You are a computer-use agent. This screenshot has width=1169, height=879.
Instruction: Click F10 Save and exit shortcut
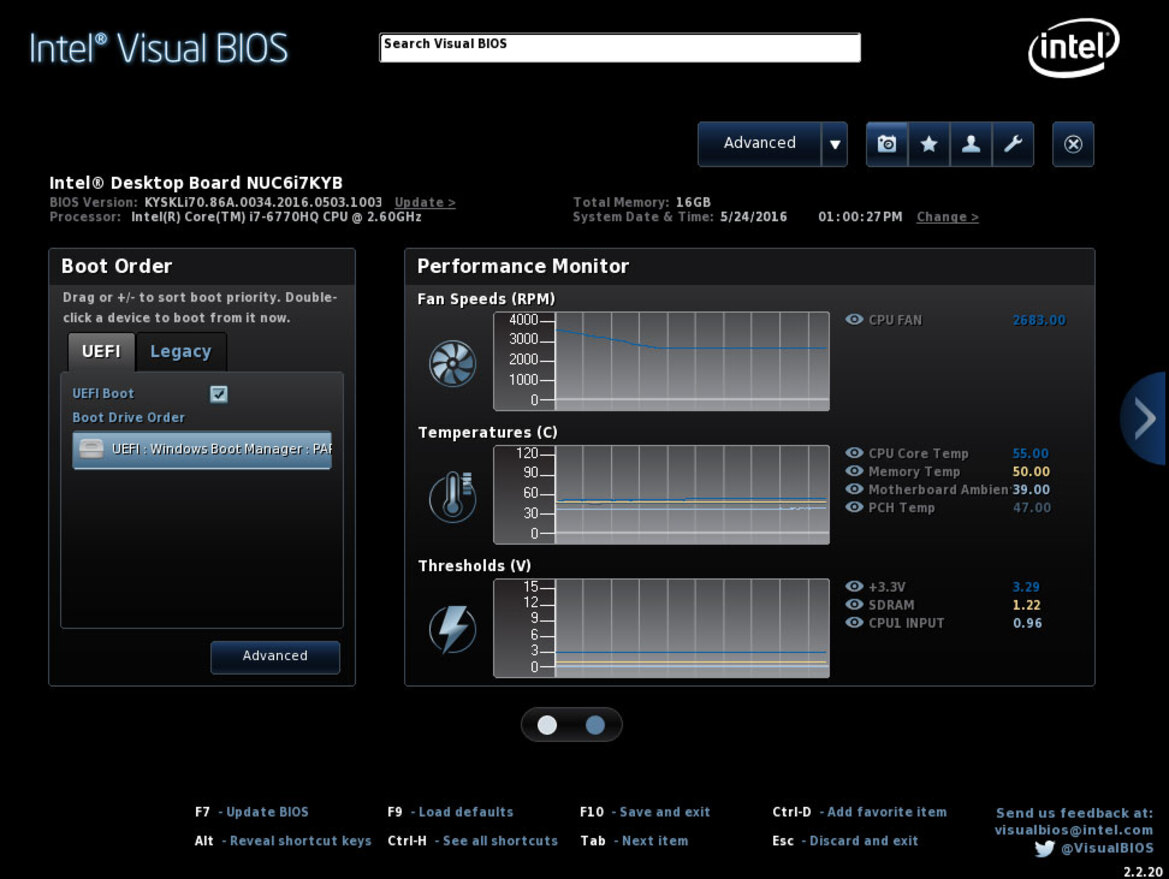(645, 812)
